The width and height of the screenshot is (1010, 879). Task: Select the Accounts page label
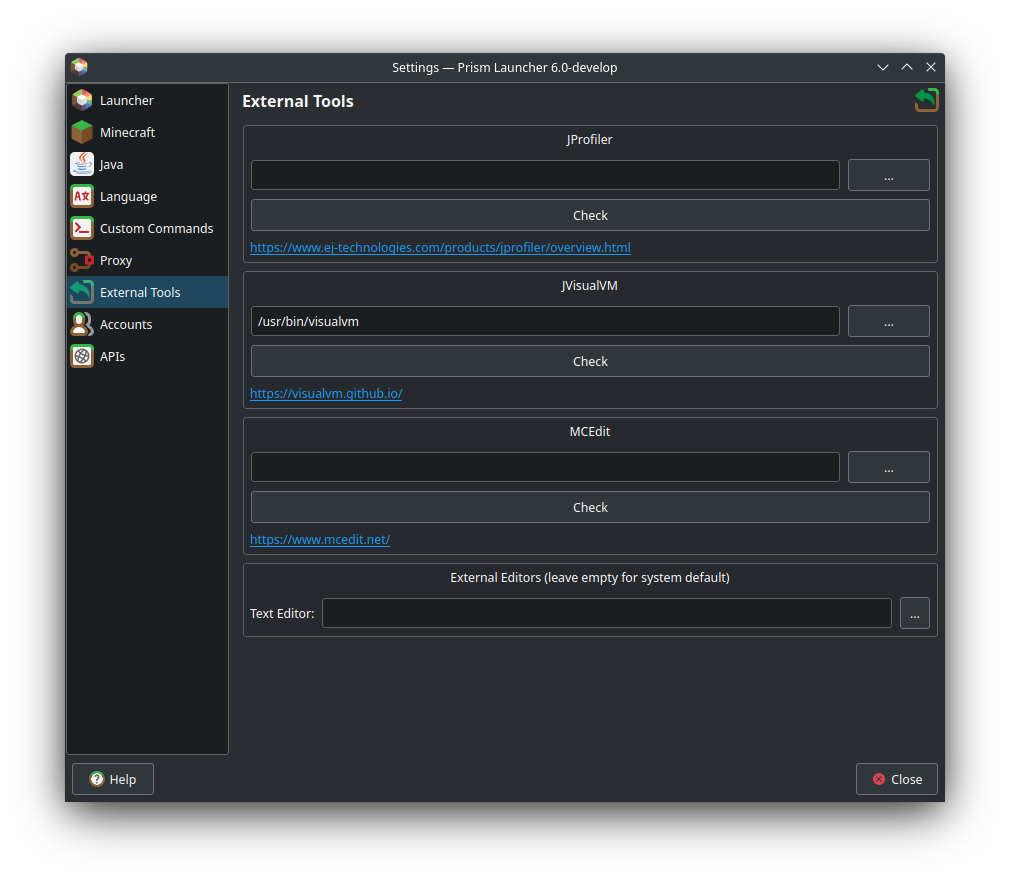pos(126,325)
